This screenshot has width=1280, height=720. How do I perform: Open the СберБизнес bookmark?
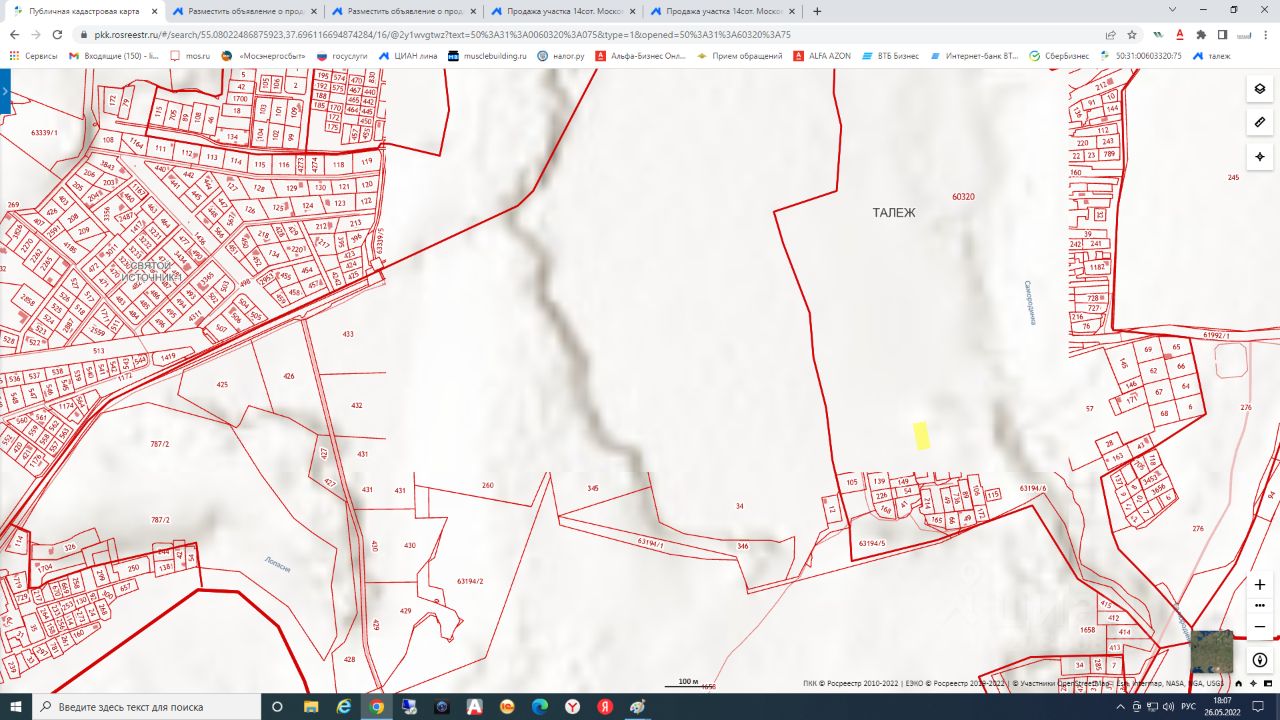pyautogui.click(x=1060, y=56)
